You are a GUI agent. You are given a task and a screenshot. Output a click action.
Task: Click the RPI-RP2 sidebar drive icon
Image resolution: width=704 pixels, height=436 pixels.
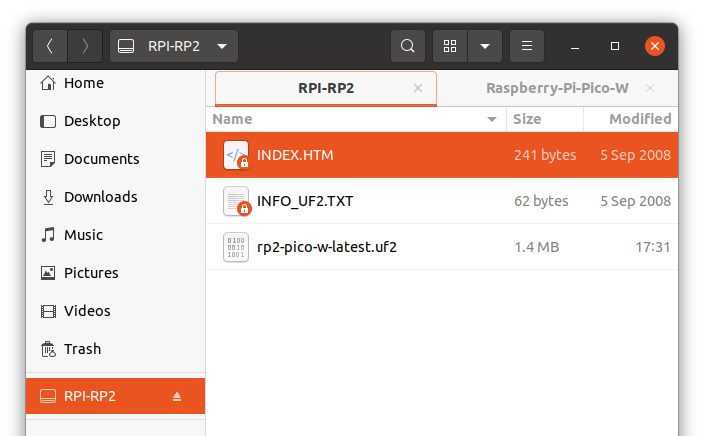click(x=48, y=396)
